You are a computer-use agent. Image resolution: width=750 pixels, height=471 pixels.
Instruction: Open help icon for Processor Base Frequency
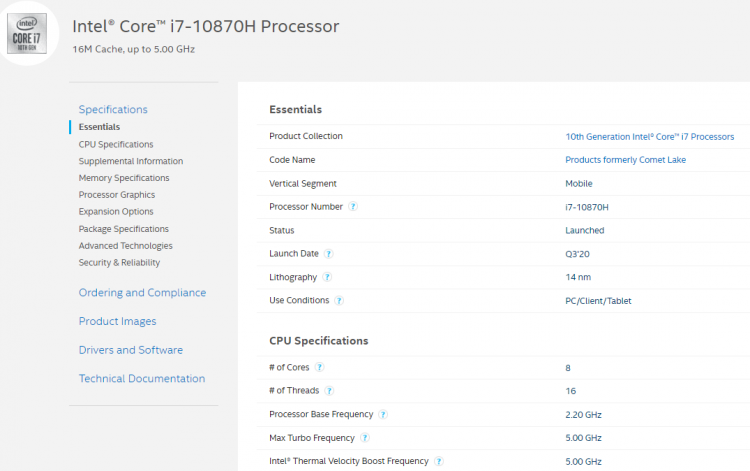[383, 414]
